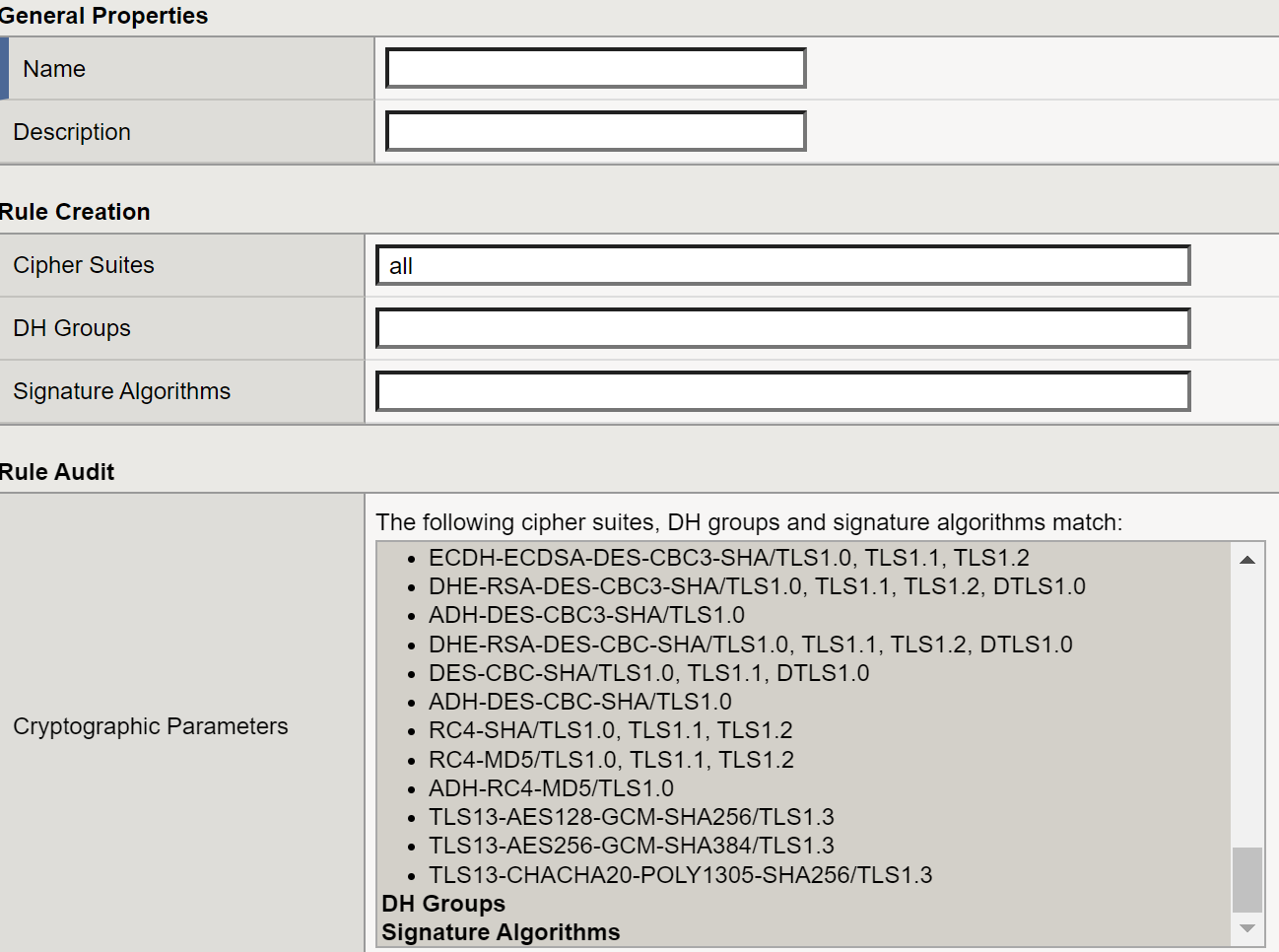The image size is (1279, 952).
Task: Click the Name input field
Action: coord(595,69)
